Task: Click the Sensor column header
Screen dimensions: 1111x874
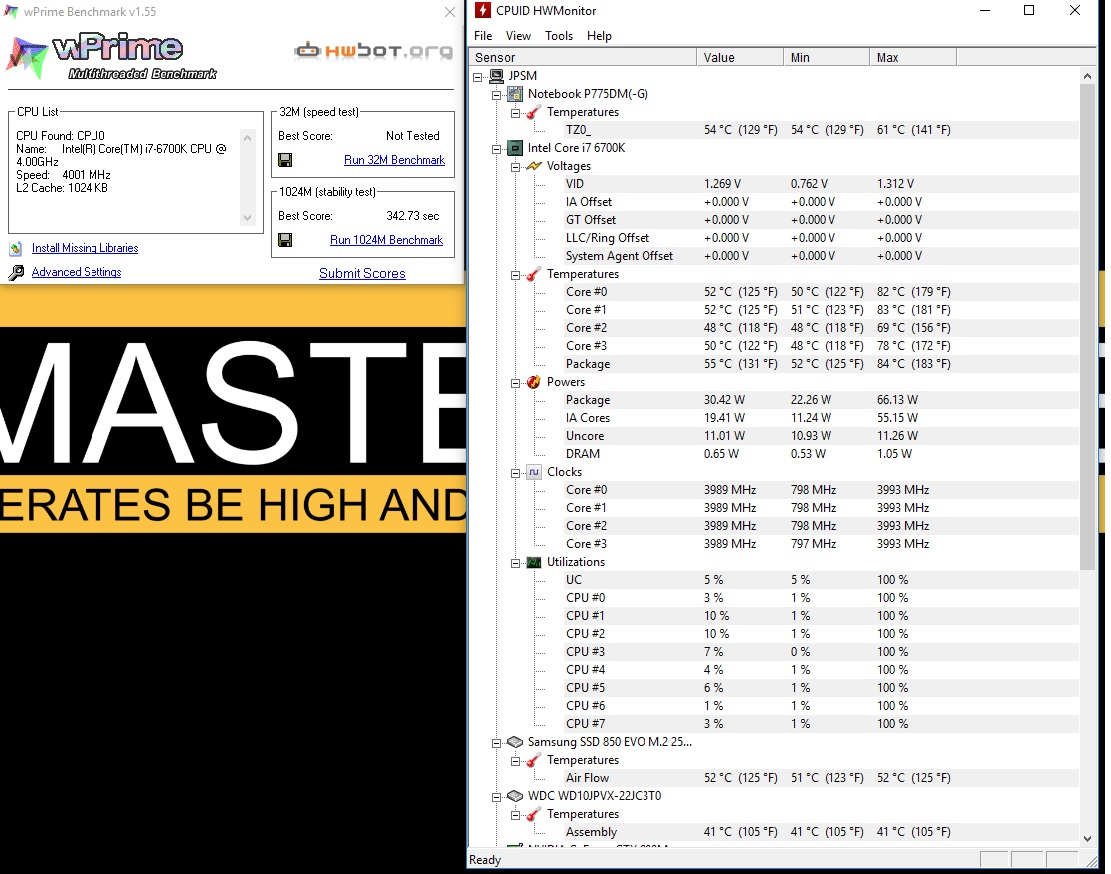Action: [x=582, y=57]
